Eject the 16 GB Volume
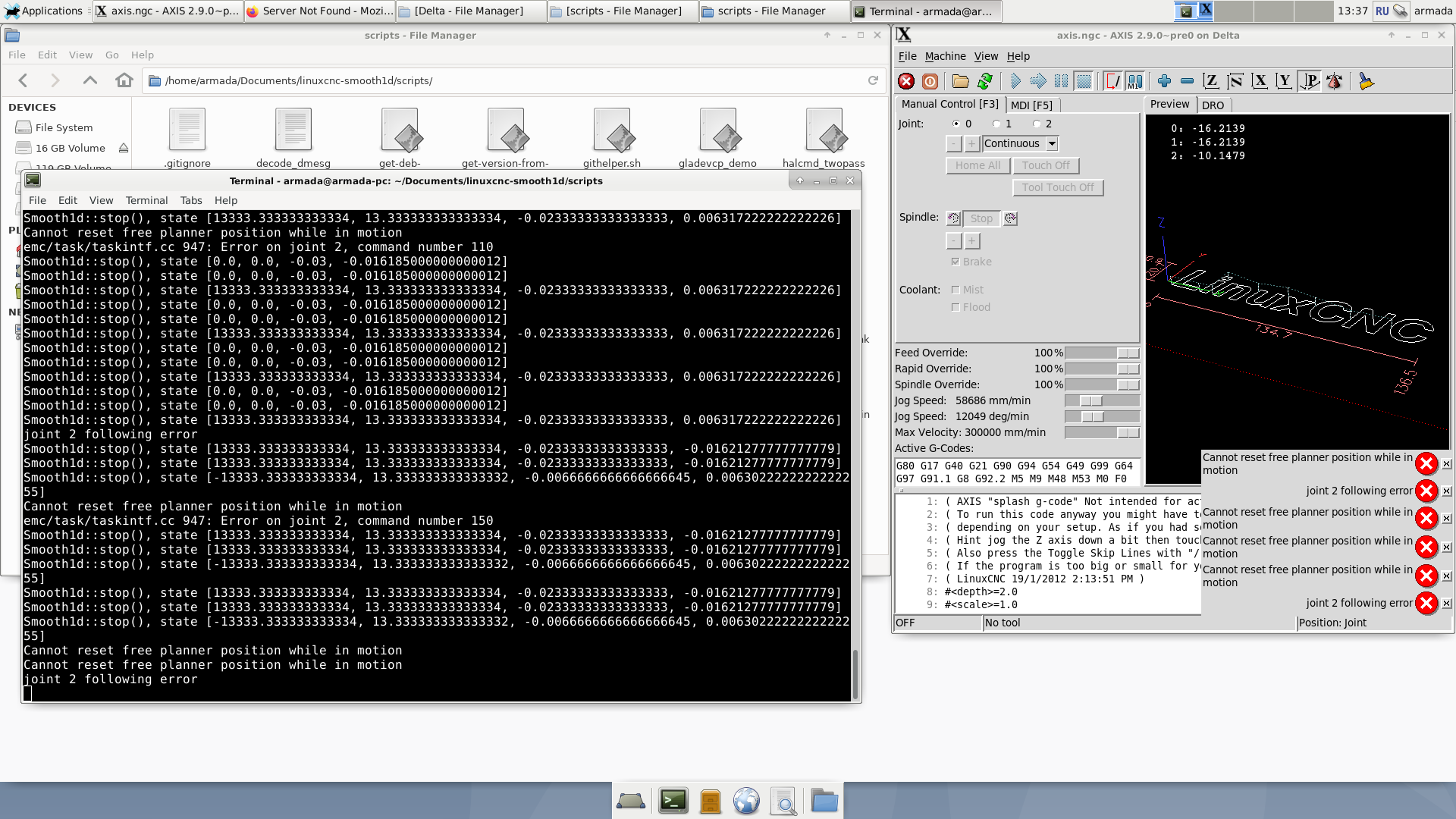This screenshot has width=1456, height=819. tap(124, 148)
